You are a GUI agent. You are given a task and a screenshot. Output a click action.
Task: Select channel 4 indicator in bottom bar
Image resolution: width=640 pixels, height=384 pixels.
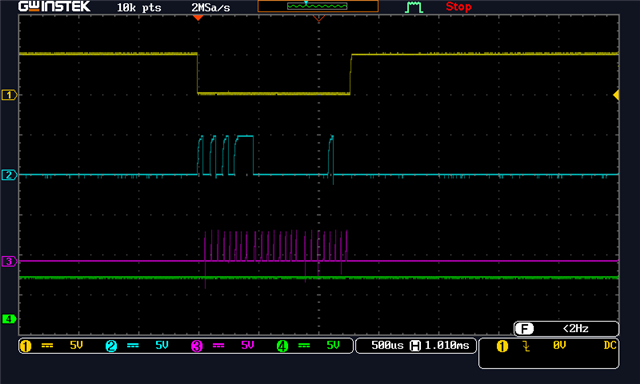point(282,346)
